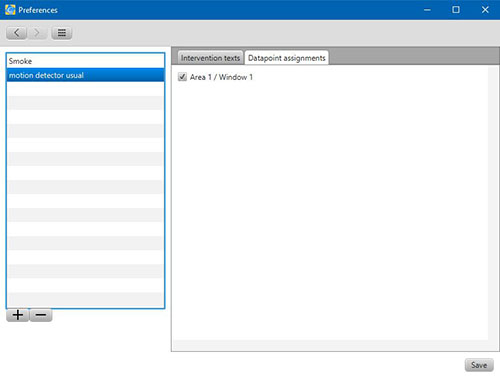Minimize the Preferences window
The width and height of the screenshot is (500, 378).
point(427,10)
